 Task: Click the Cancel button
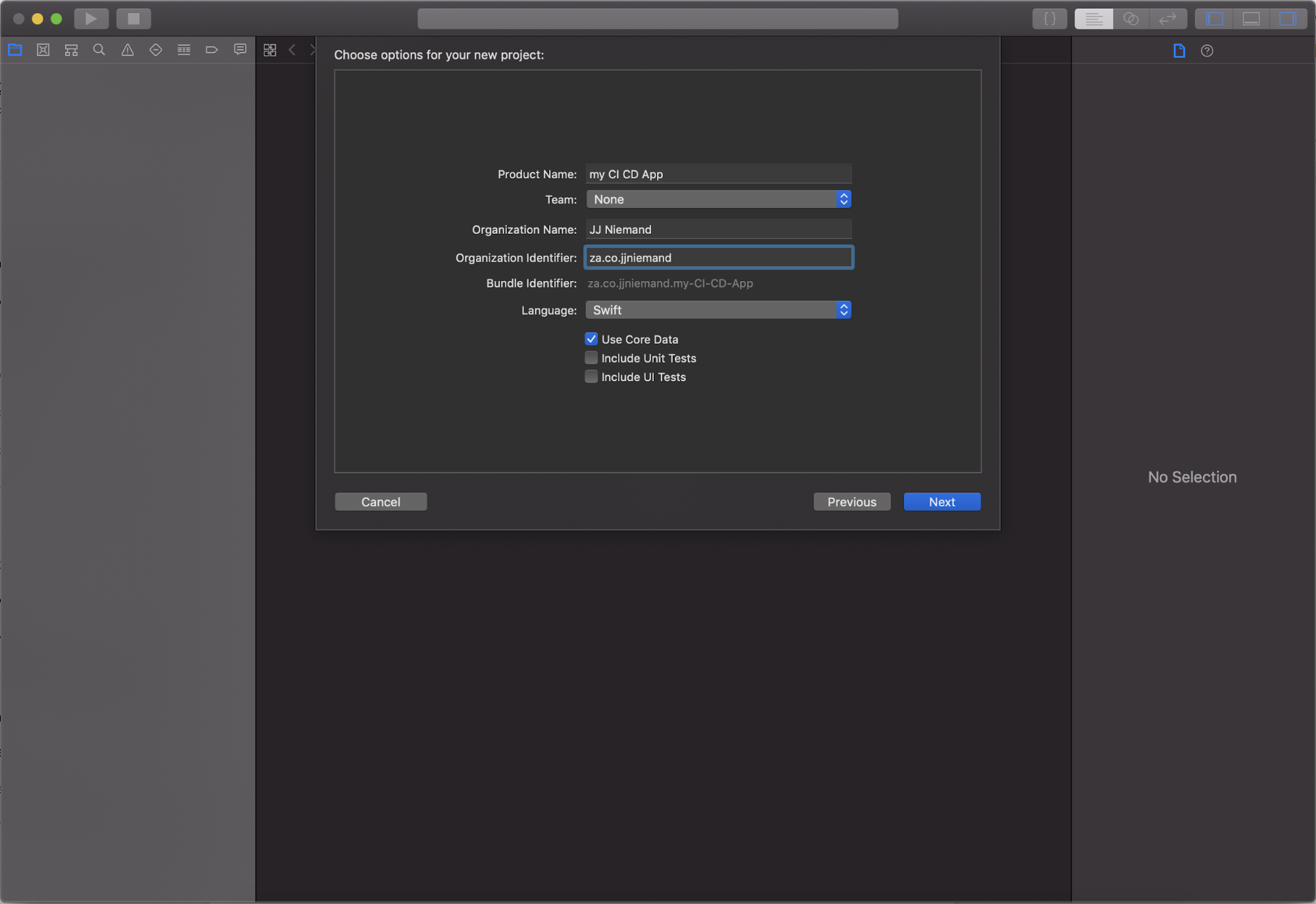tap(381, 502)
